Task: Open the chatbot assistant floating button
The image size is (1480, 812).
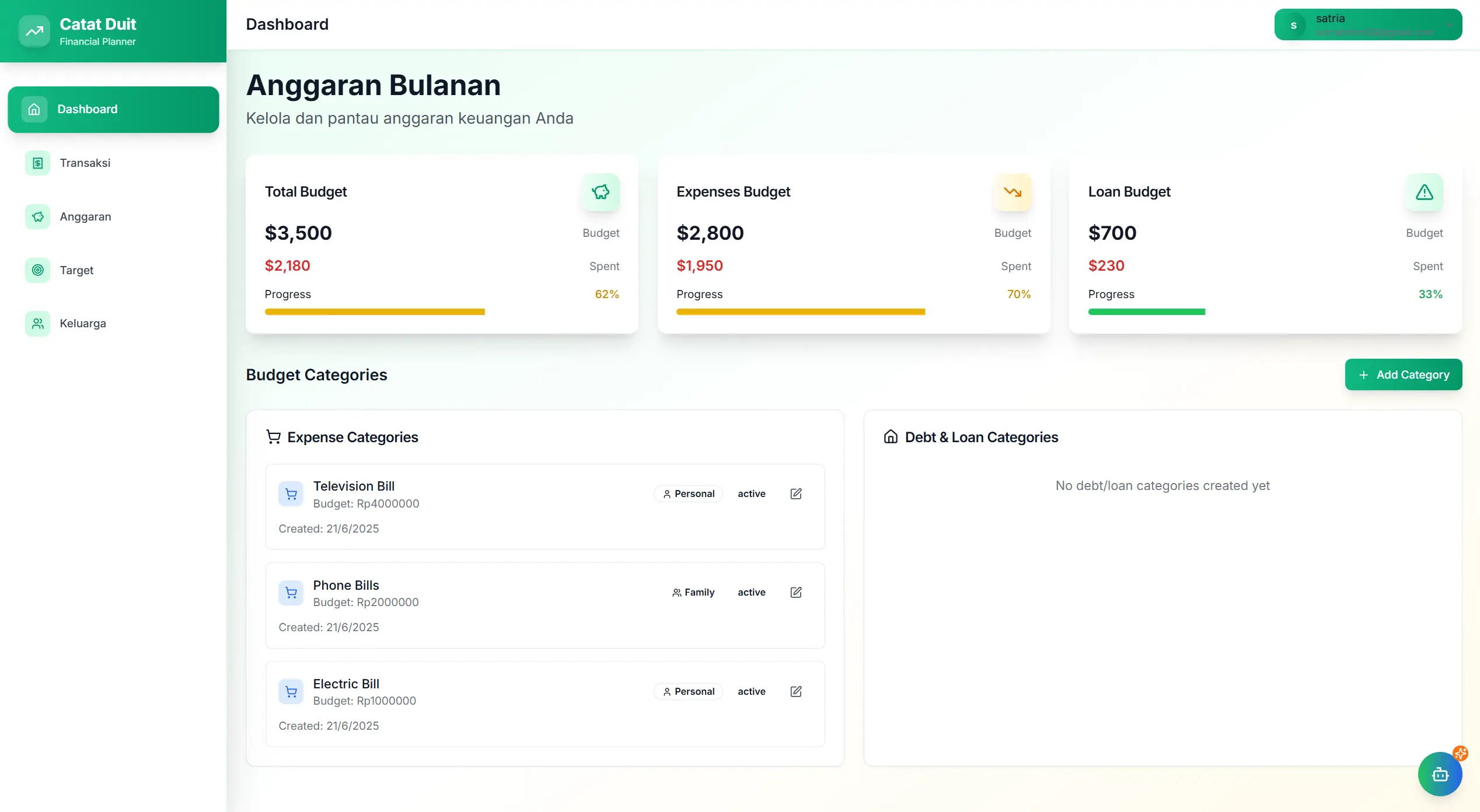Action: click(1440, 774)
